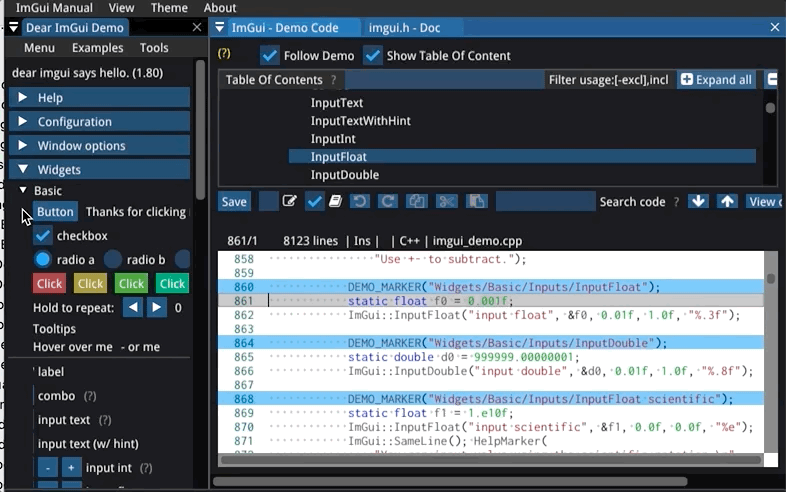Viewport: 786px width, 492px height.
Task: Click the cut scissors icon
Action: (447, 202)
